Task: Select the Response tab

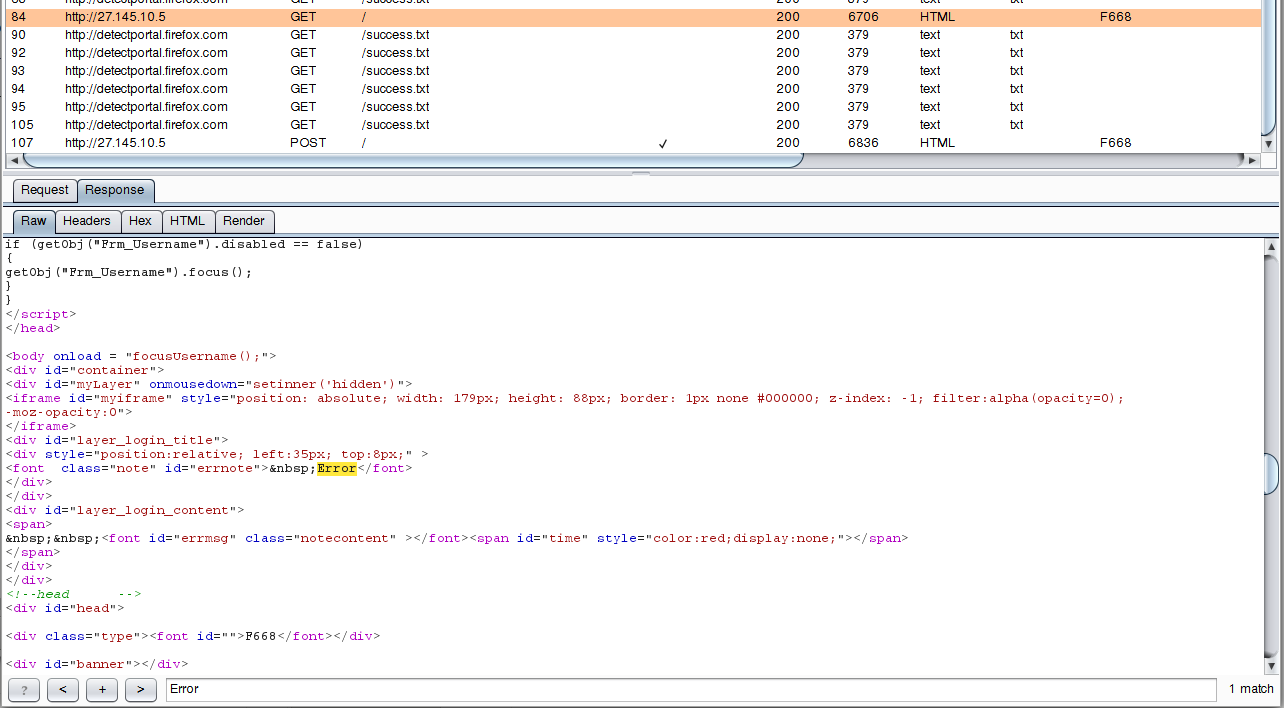Action: (x=114, y=190)
